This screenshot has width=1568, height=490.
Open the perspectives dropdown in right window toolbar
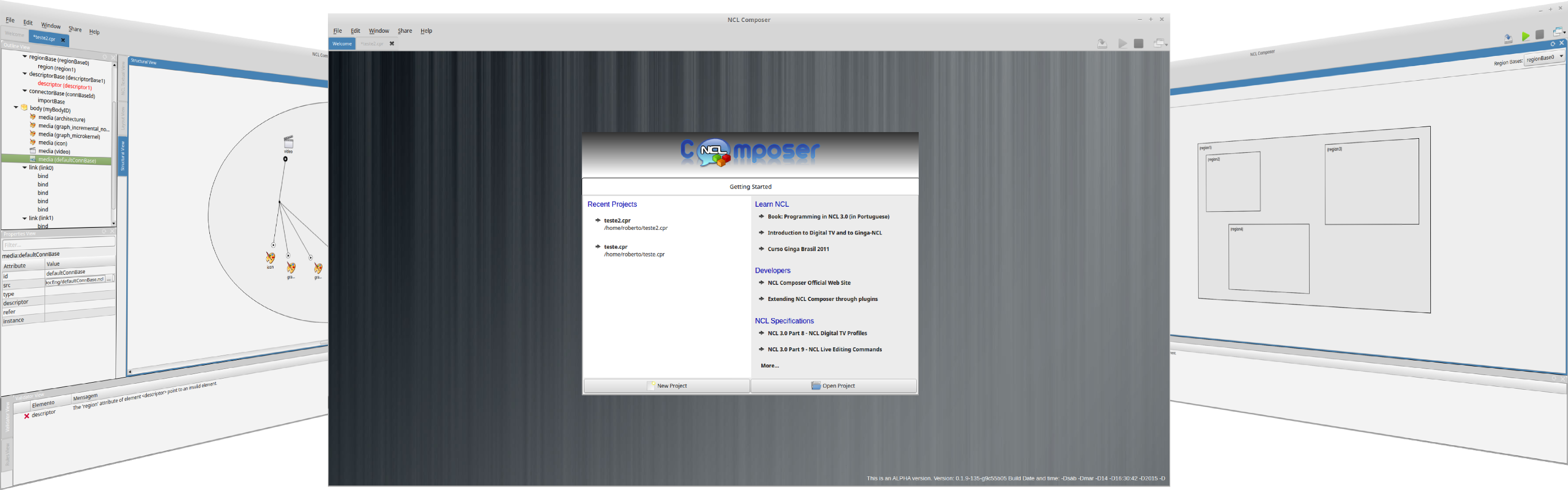1559,32
